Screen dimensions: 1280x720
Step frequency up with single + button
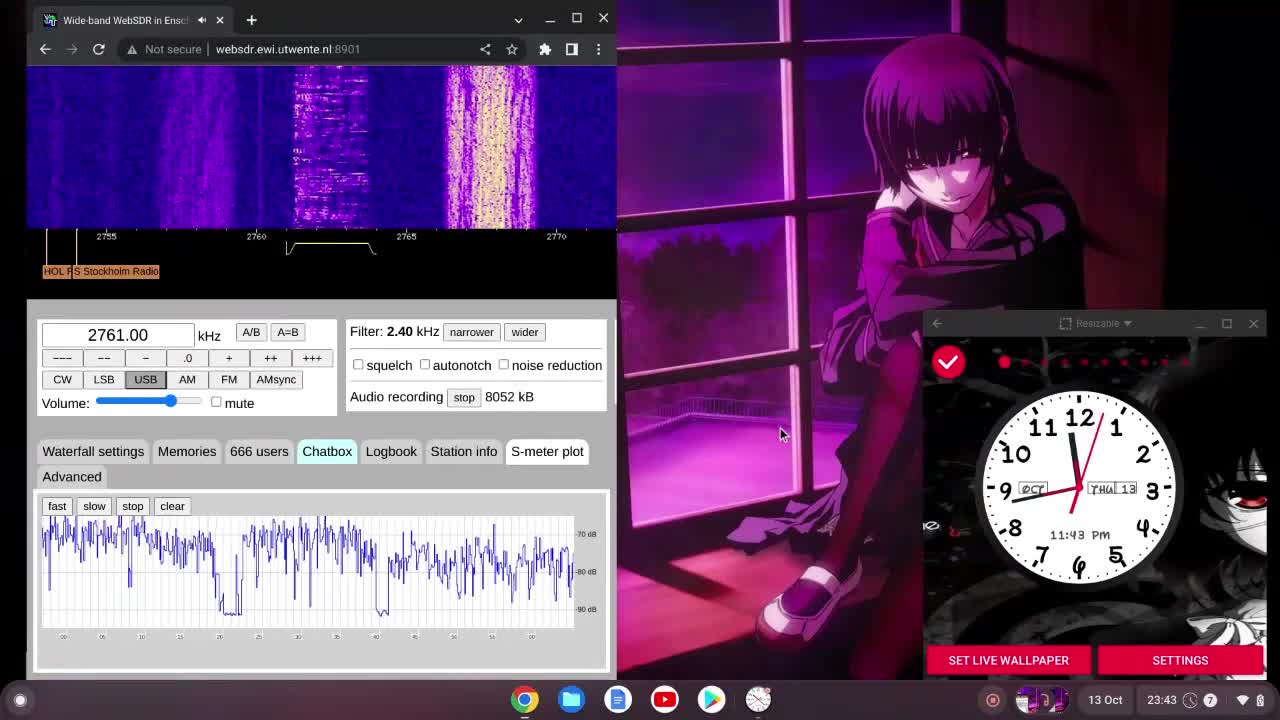tap(229, 358)
